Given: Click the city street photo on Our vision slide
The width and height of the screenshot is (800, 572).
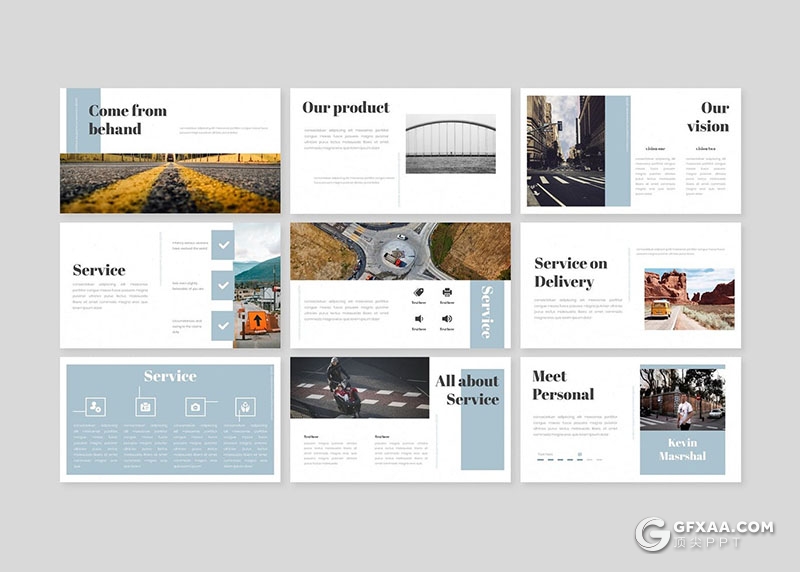Looking at the screenshot, I should pyautogui.click(x=566, y=151).
